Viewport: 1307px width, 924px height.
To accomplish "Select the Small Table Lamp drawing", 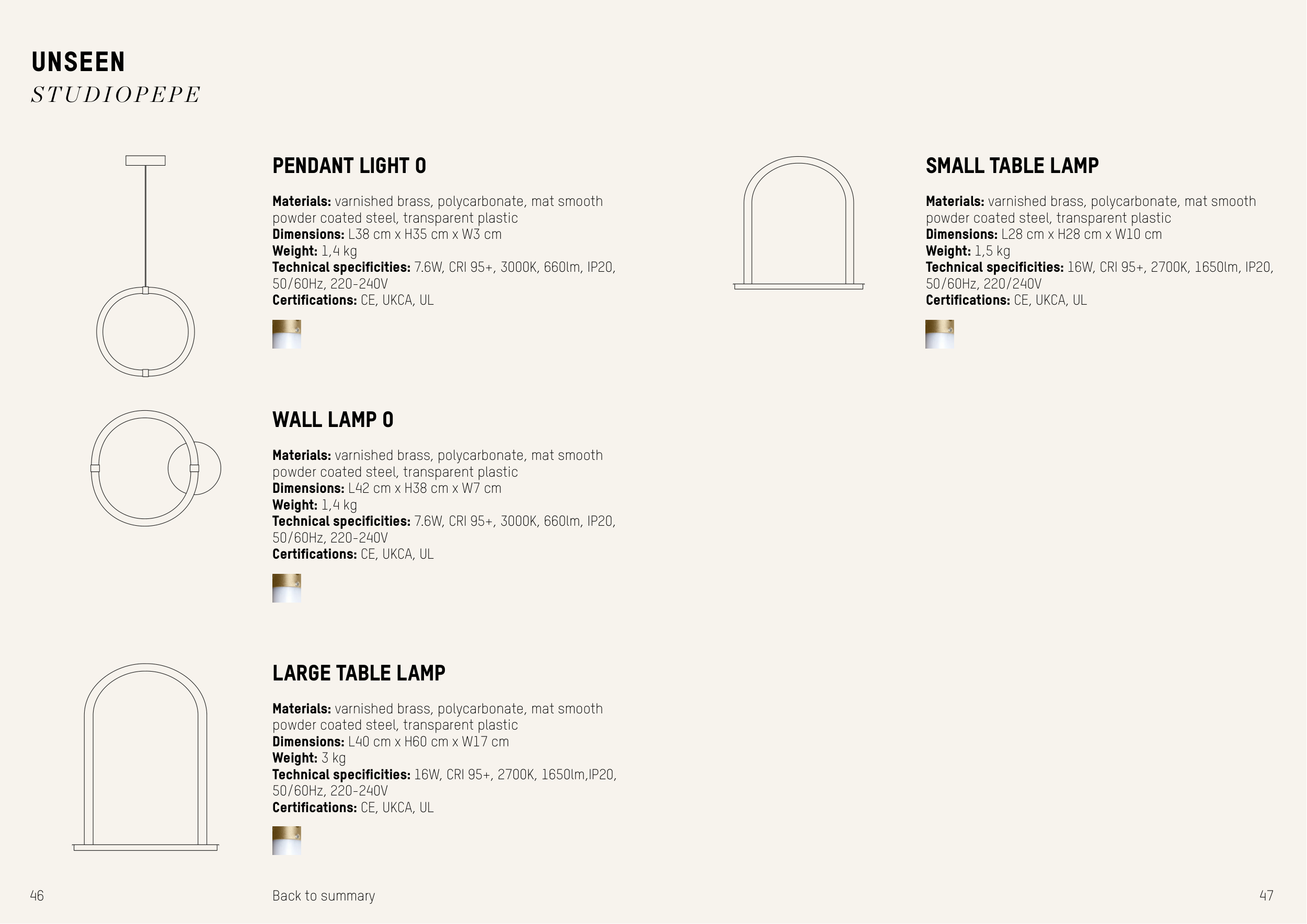I will [x=799, y=223].
